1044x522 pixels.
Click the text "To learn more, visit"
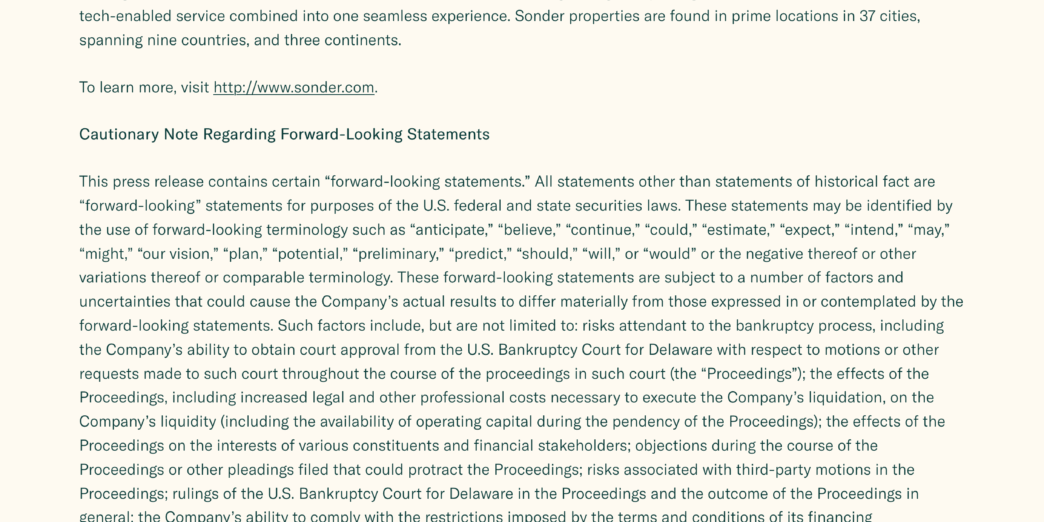coord(144,87)
